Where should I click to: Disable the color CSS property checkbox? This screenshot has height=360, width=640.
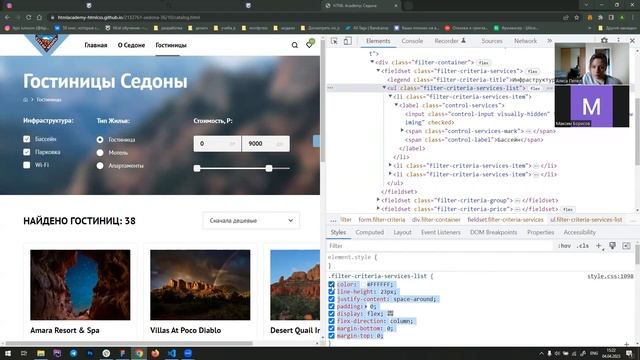click(331, 284)
